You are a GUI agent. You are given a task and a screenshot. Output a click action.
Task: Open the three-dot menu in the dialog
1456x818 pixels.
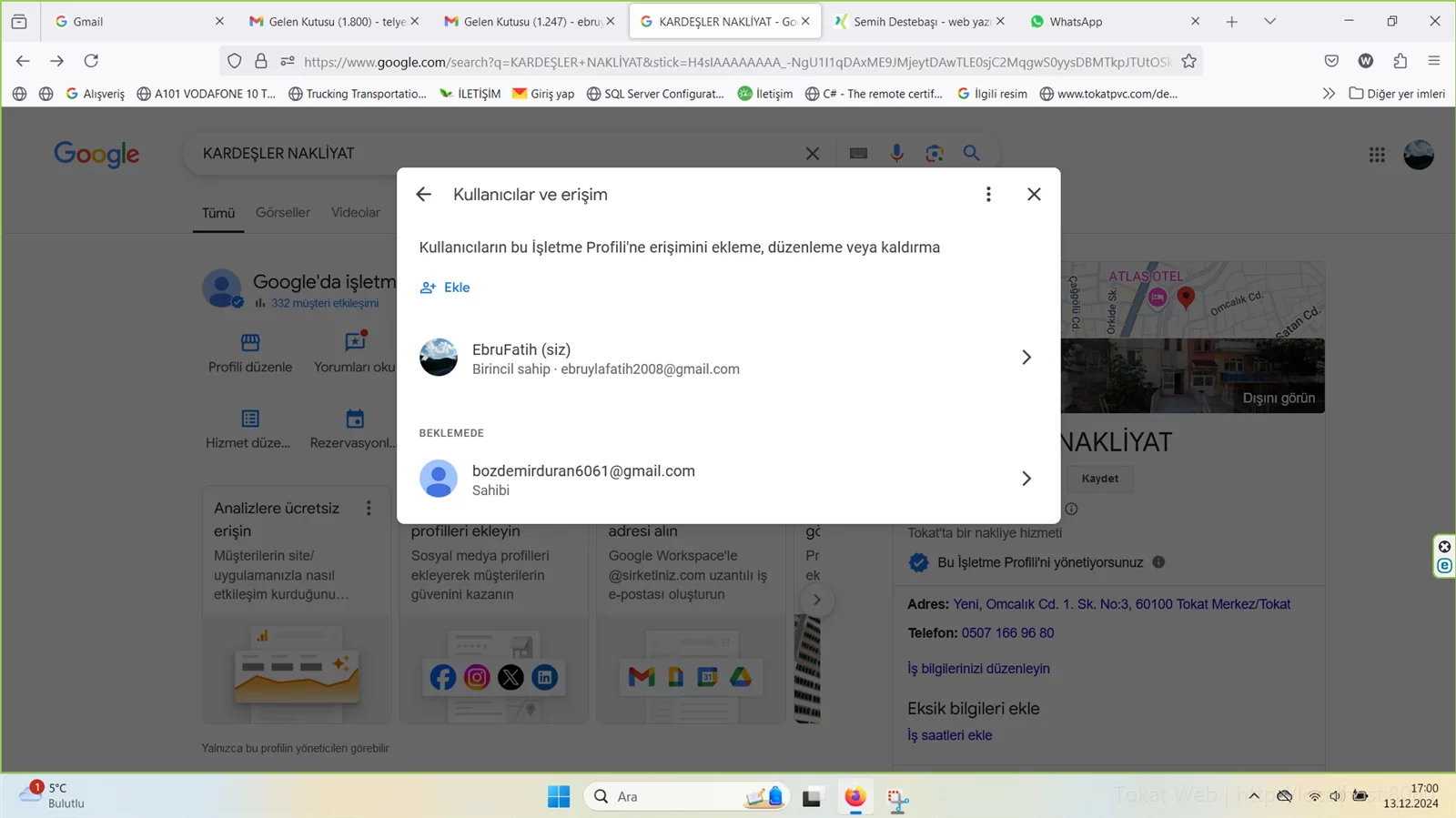click(988, 195)
